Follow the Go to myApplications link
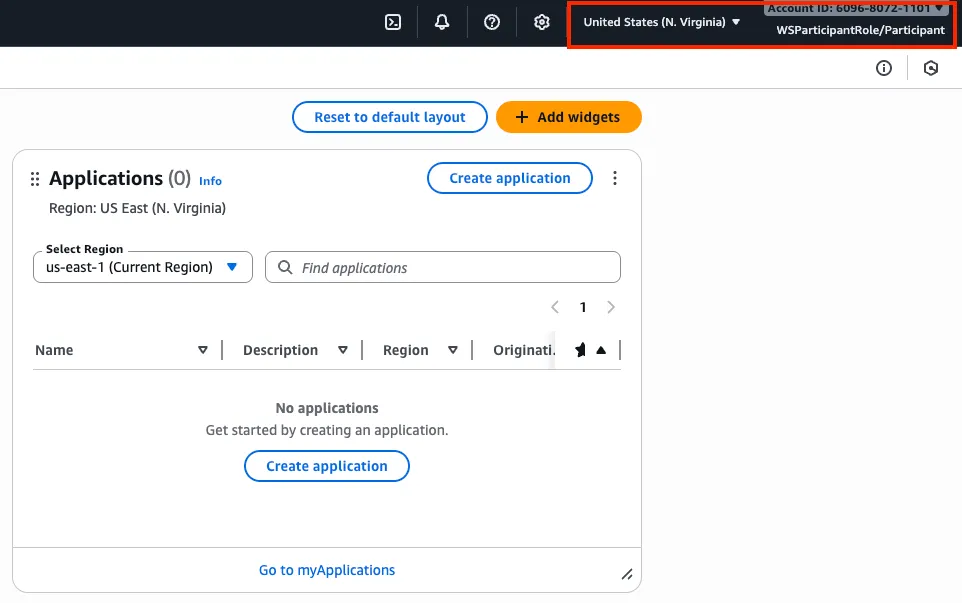Viewport: 962px width, 603px height. [x=327, y=570]
